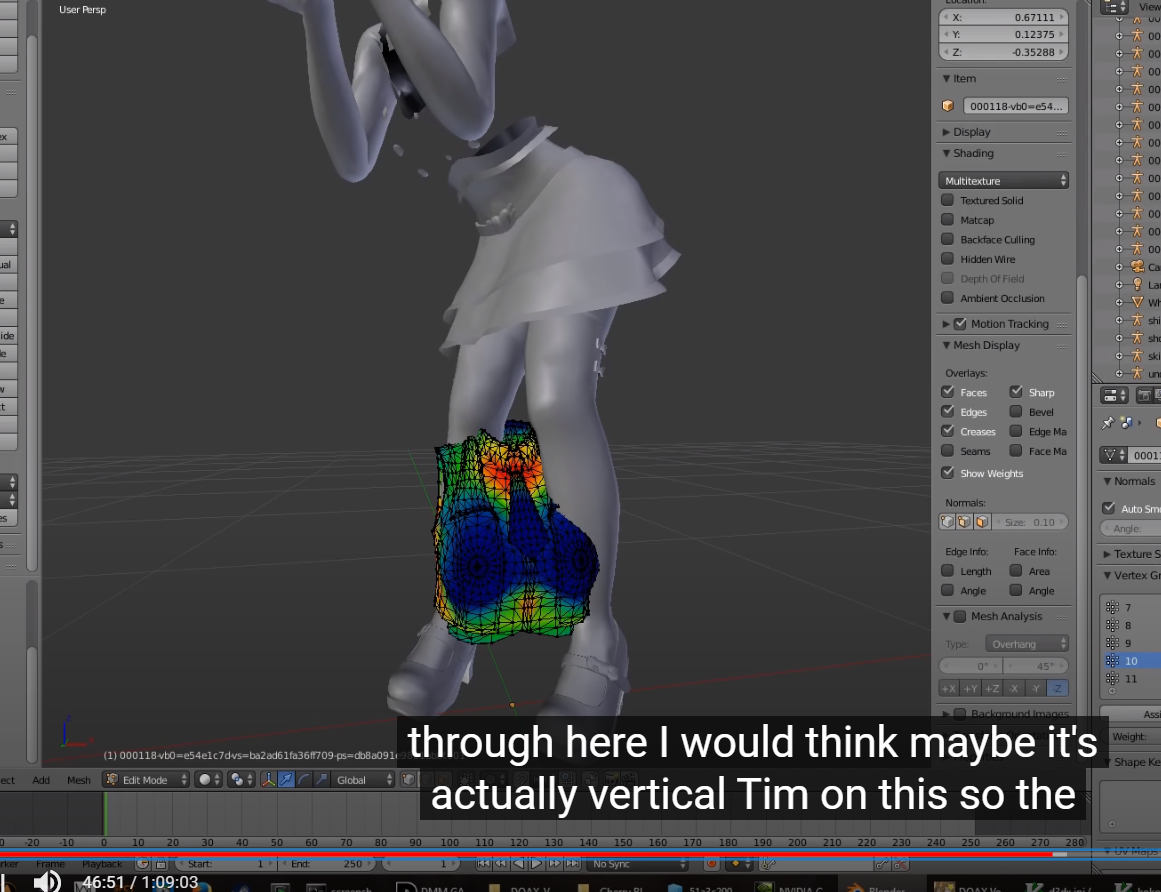
Task: Play the animation forward
Action: [x=536, y=864]
